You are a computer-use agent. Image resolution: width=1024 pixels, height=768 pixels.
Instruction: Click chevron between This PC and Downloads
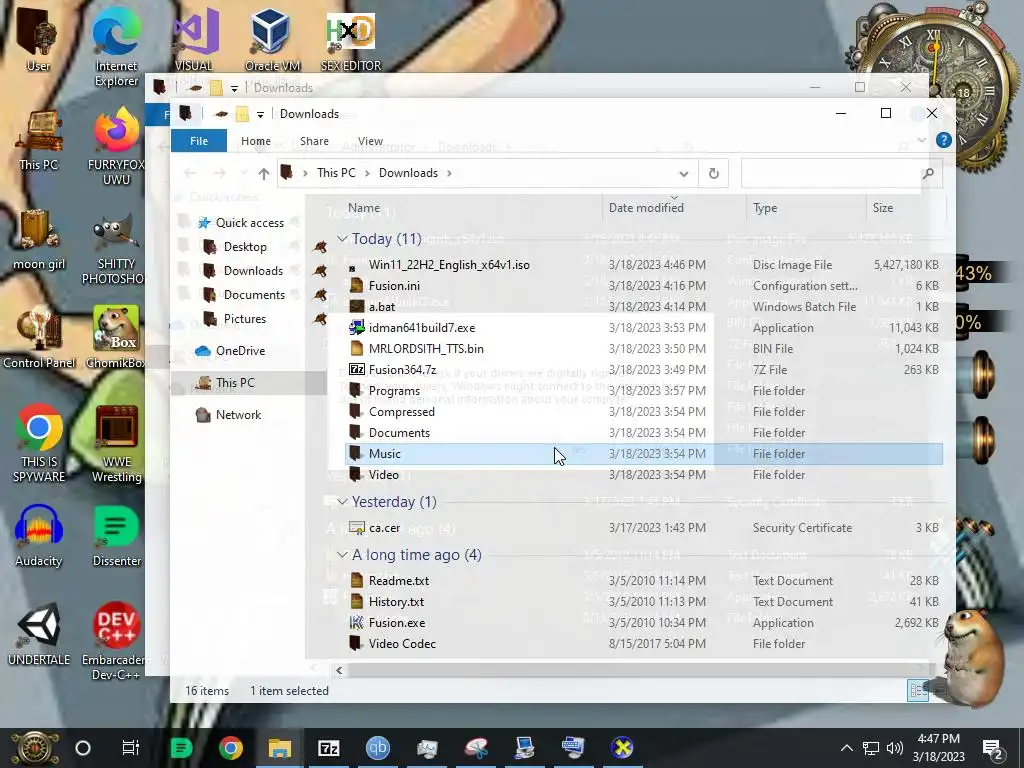coord(367,173)
